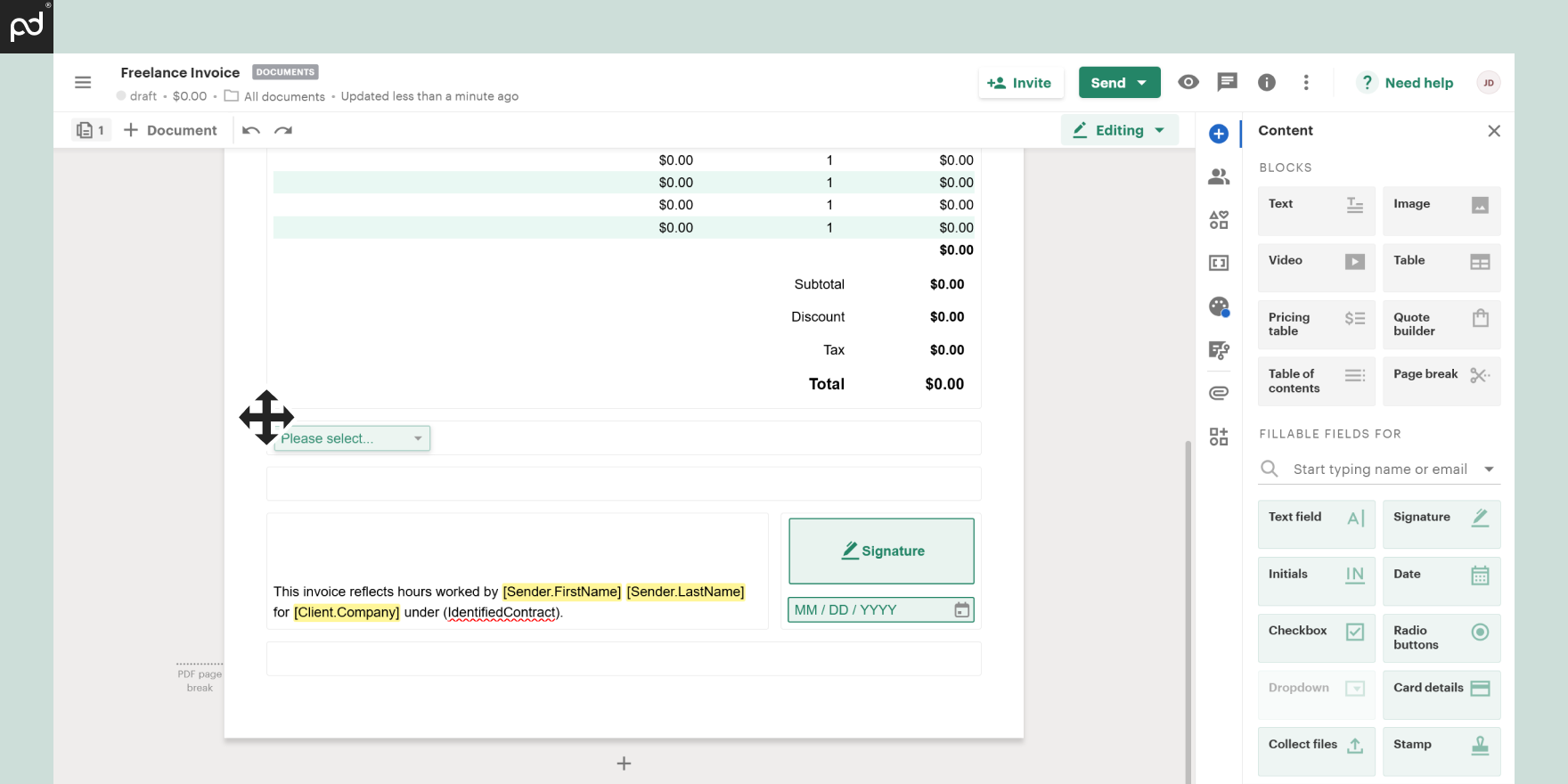Open the comments chat icon
1568x784 pixels.
tap(1228, 82)
